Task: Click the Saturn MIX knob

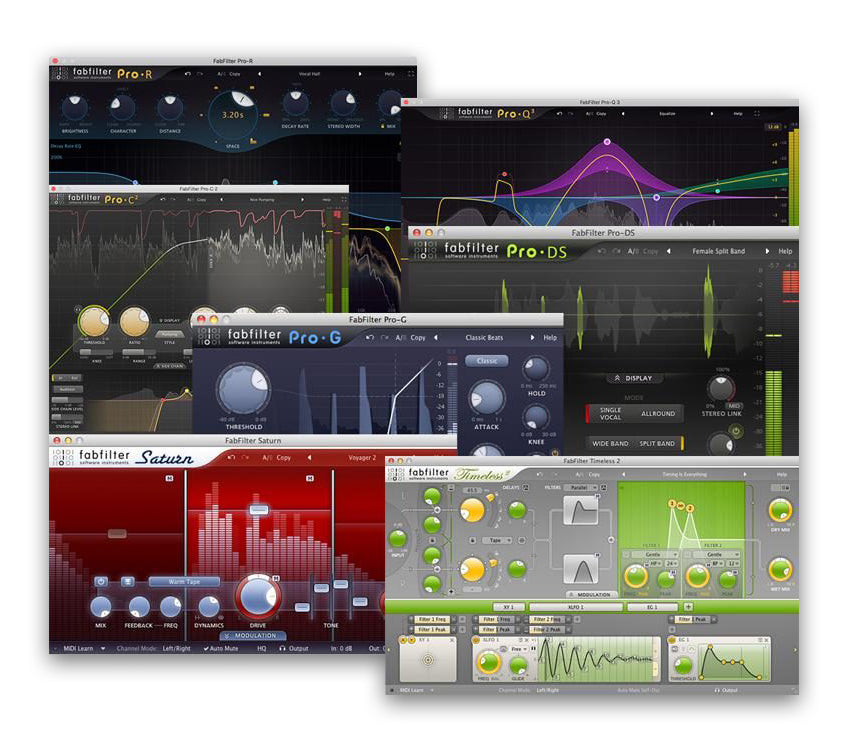Action: (100, 607)
